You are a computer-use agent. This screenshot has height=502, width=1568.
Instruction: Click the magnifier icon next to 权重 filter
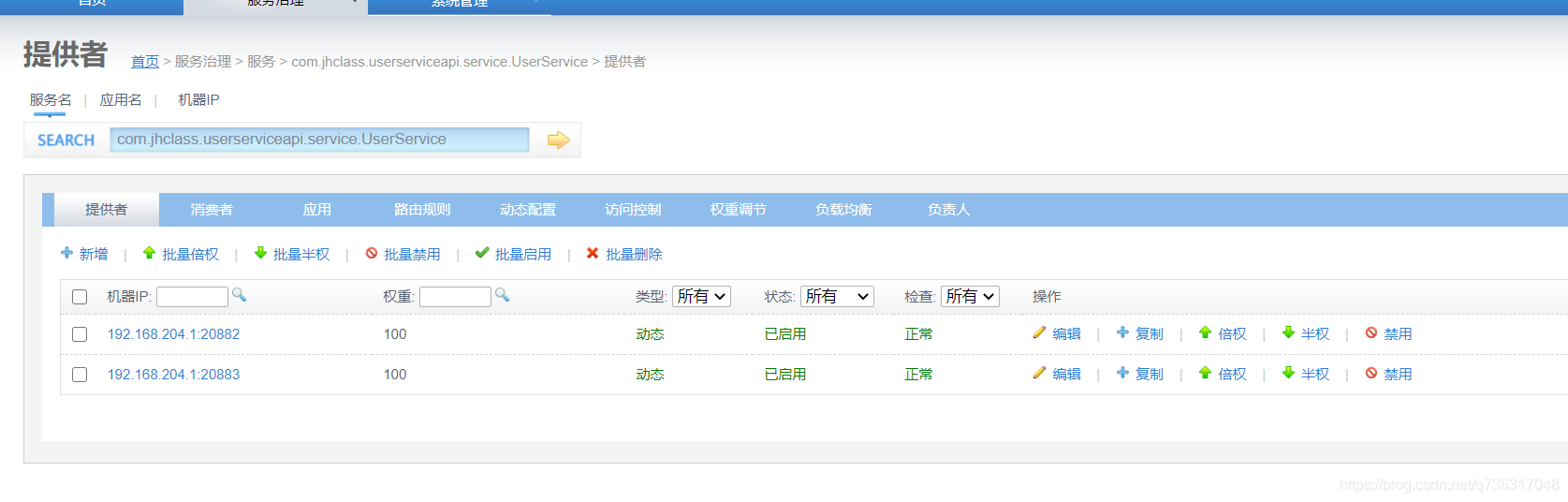coord(502,295)
